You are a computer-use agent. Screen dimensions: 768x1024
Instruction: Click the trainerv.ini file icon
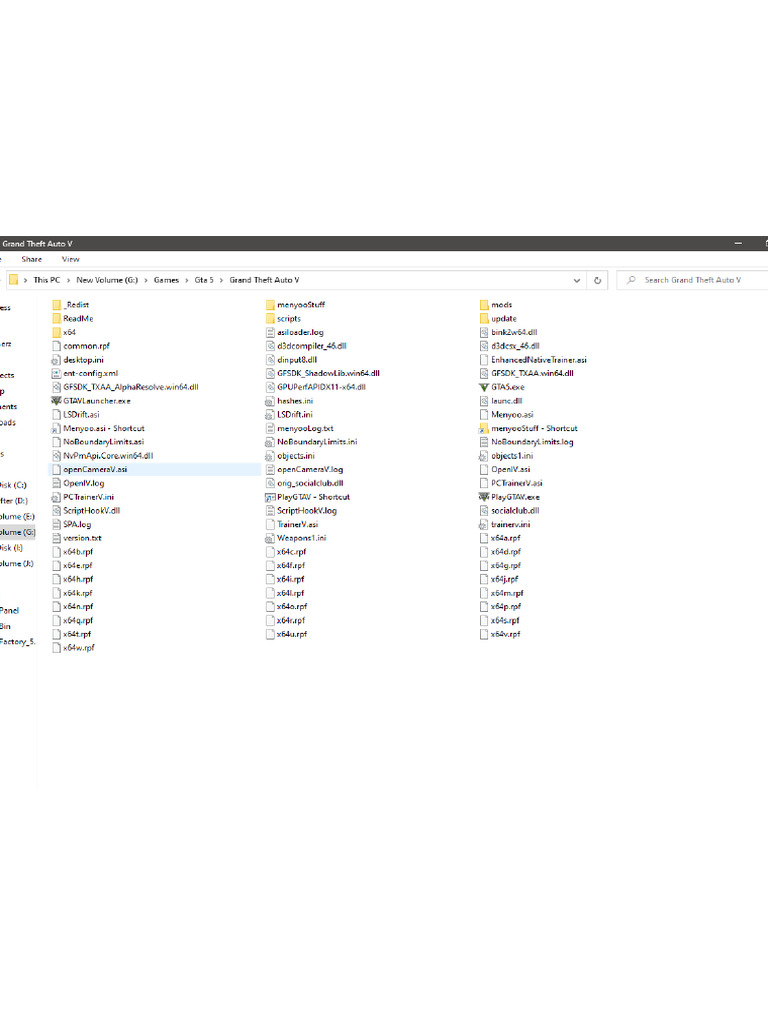click(x=484, y=524)
